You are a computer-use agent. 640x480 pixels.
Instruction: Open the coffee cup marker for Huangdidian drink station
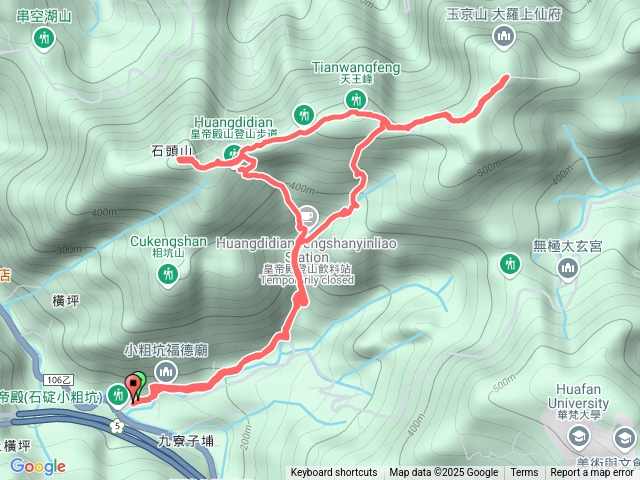[x=308, y=217]
